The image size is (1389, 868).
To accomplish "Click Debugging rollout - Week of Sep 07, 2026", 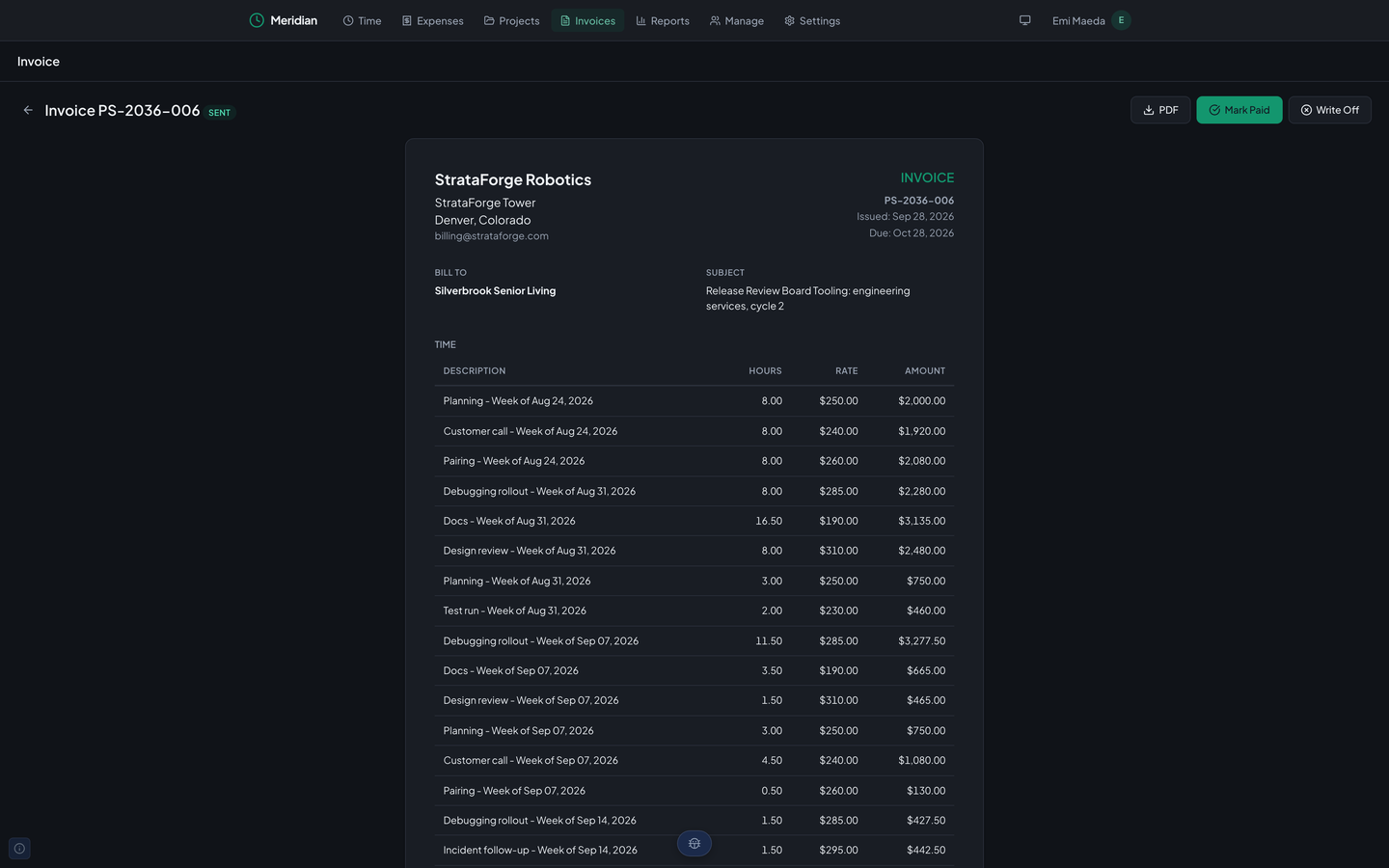I will click(x=694, y=640).
